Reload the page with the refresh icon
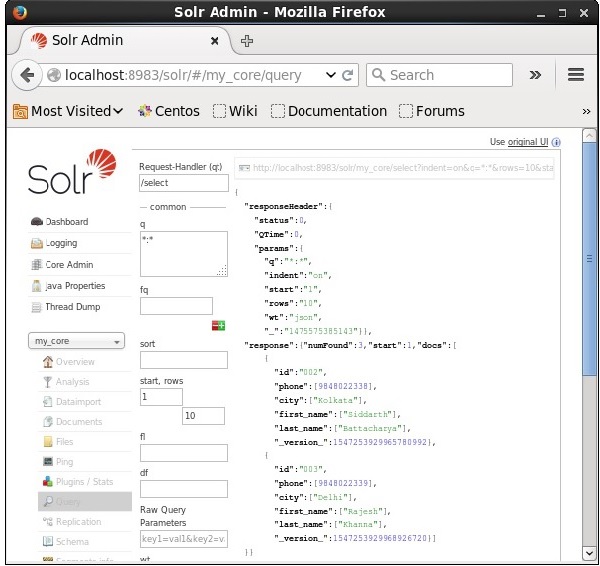Image resolution: width=600 pixels, height=566 pixels. pos(348,75)
